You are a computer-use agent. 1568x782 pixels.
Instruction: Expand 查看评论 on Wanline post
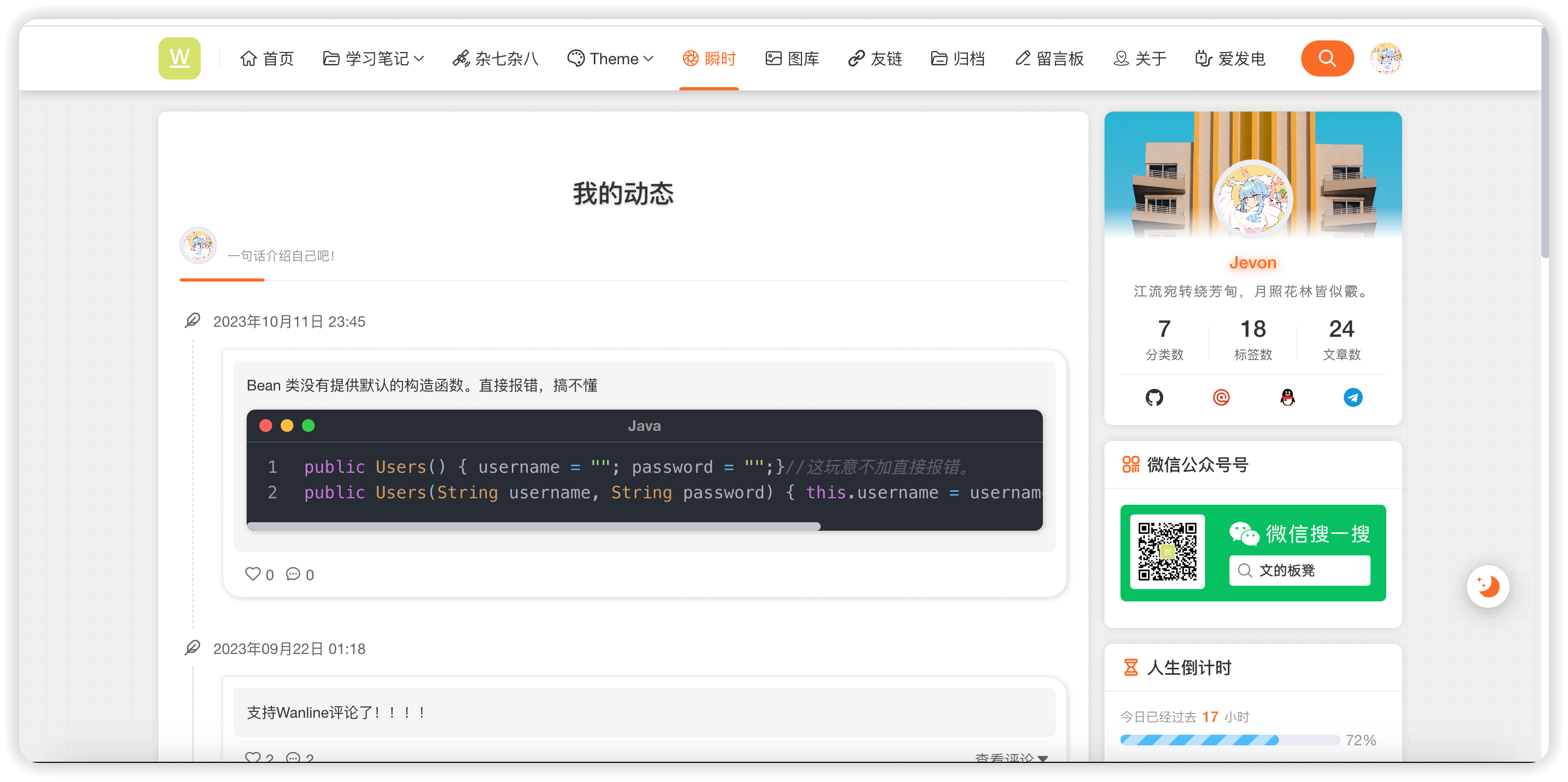(1011, 758)
